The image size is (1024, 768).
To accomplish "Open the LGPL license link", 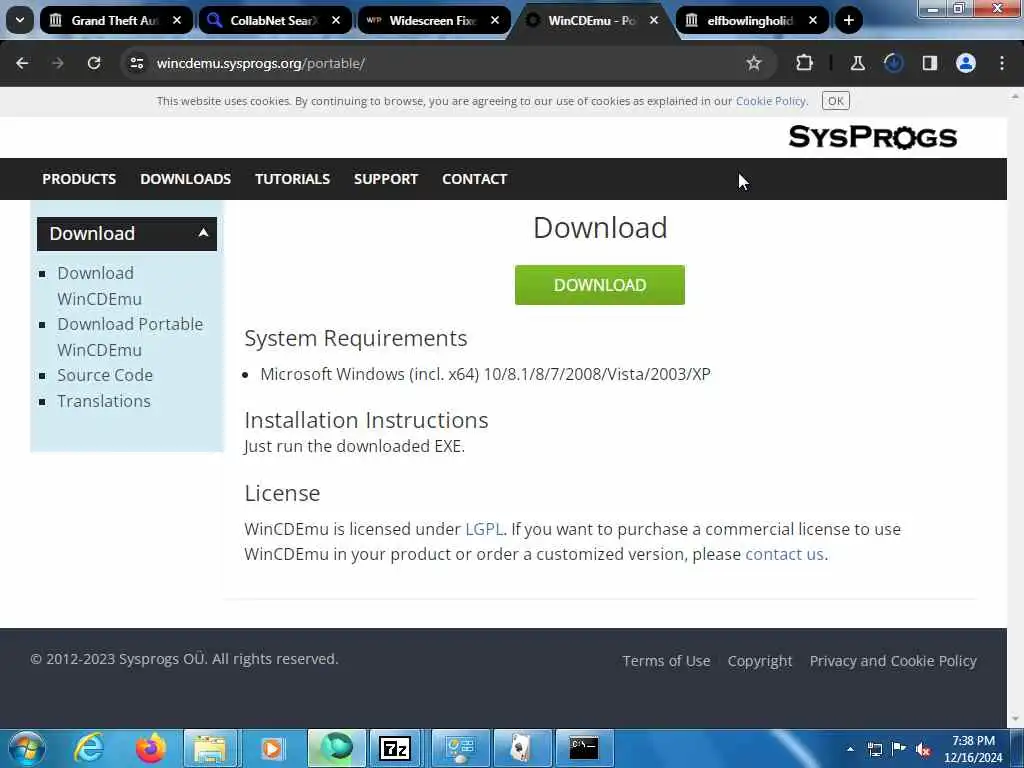I will (484, 529).
